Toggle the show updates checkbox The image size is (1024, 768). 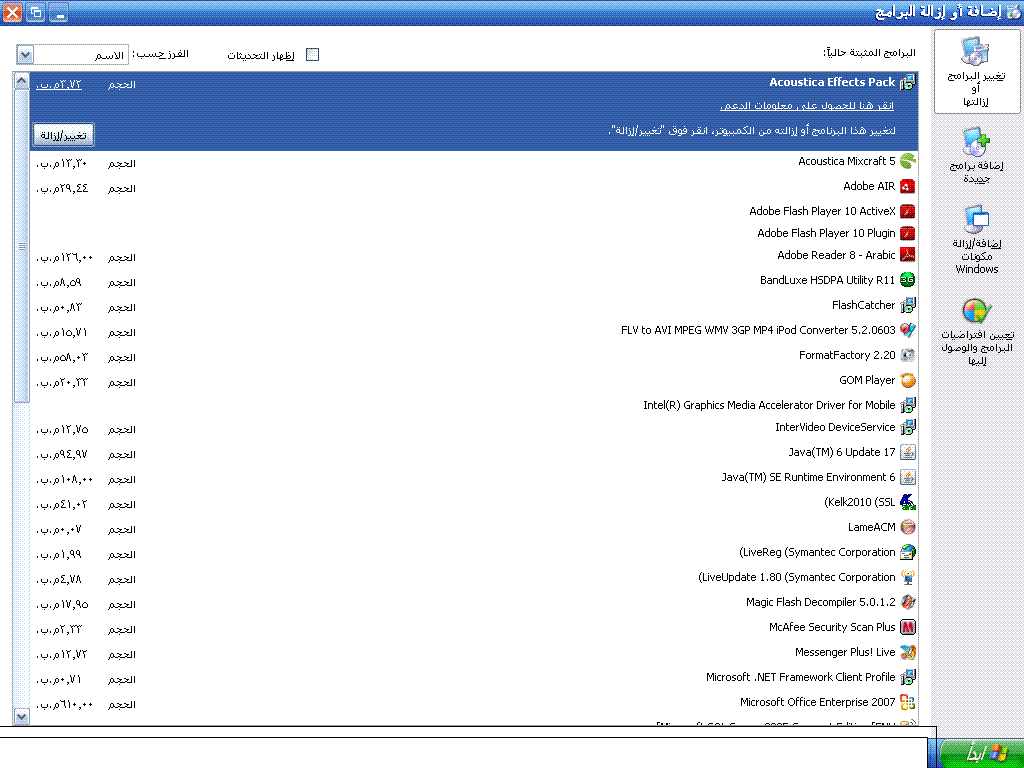[313, 55]
